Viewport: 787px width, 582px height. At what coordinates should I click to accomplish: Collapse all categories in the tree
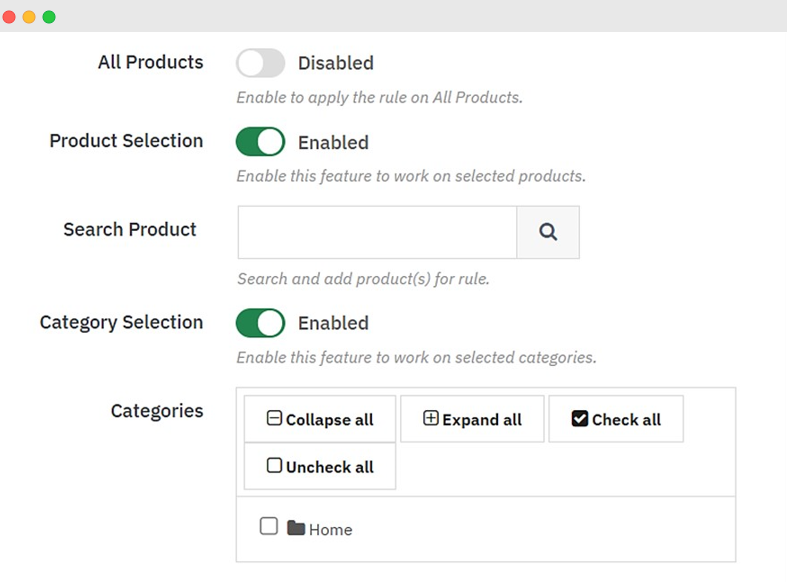tap(320, 420)
